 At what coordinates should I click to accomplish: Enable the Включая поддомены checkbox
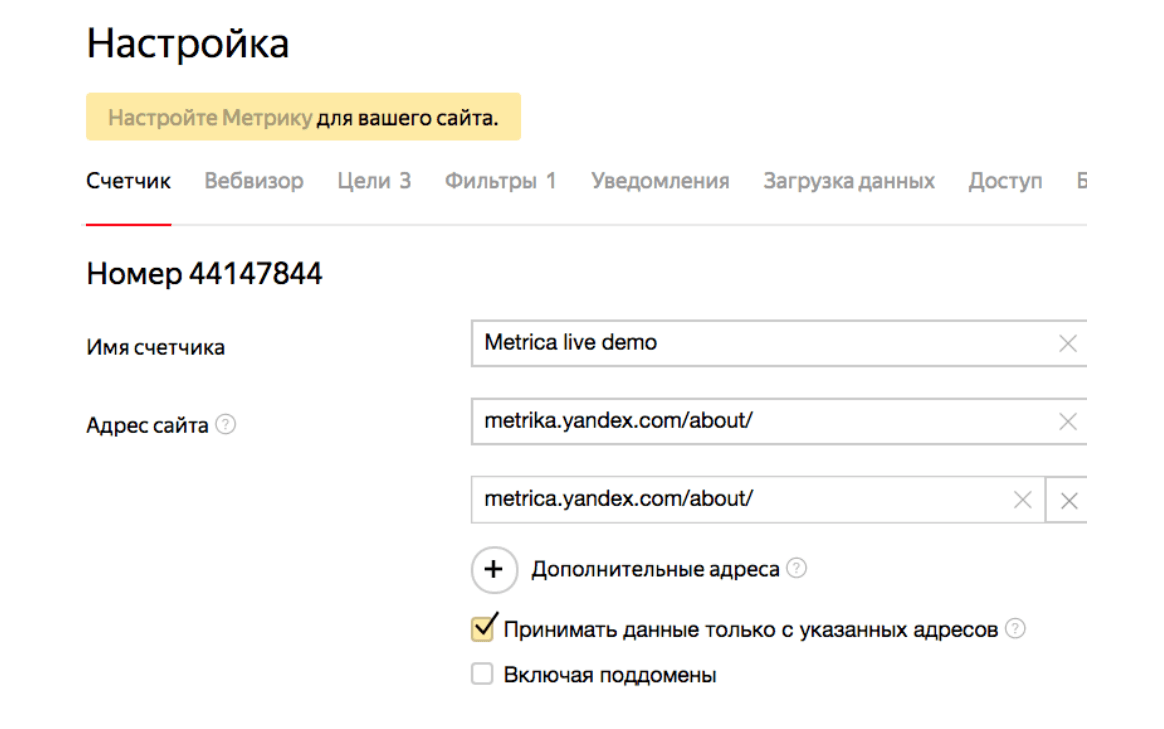(x=483, y=675)
